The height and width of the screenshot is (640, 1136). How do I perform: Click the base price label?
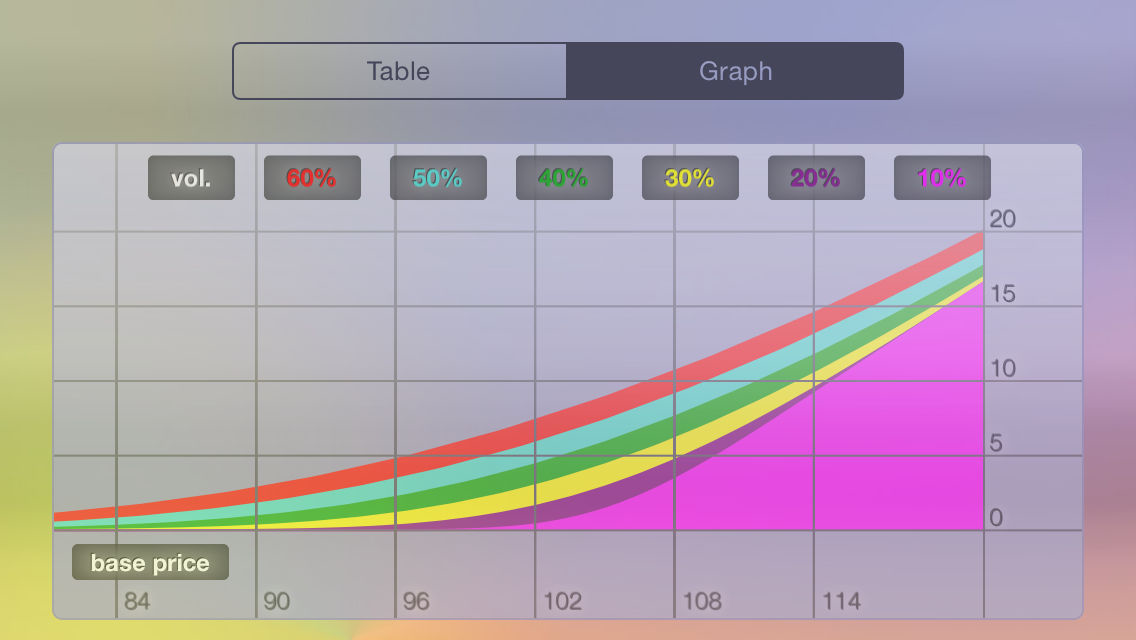(149, 561)
